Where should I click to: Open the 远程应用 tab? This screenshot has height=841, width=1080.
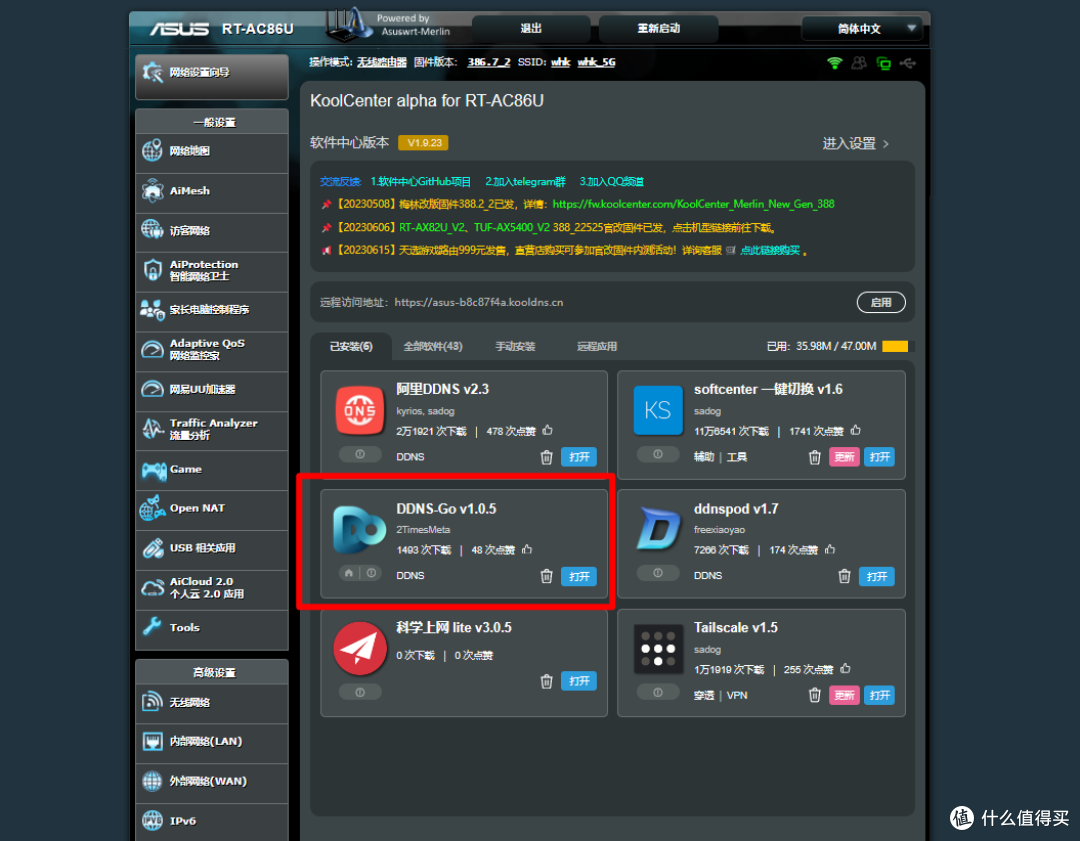596,346
